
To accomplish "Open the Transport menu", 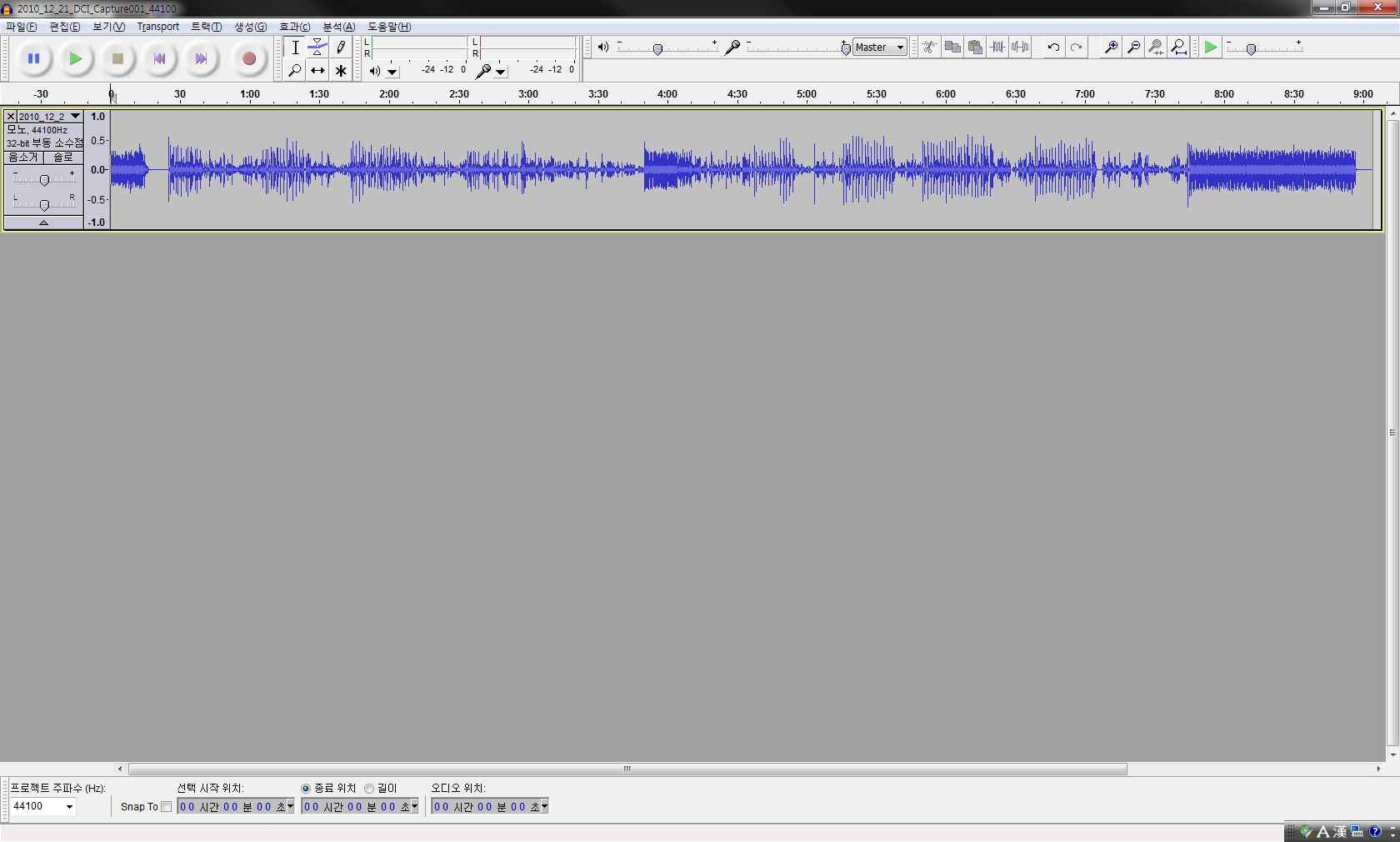I will (158, 27).
